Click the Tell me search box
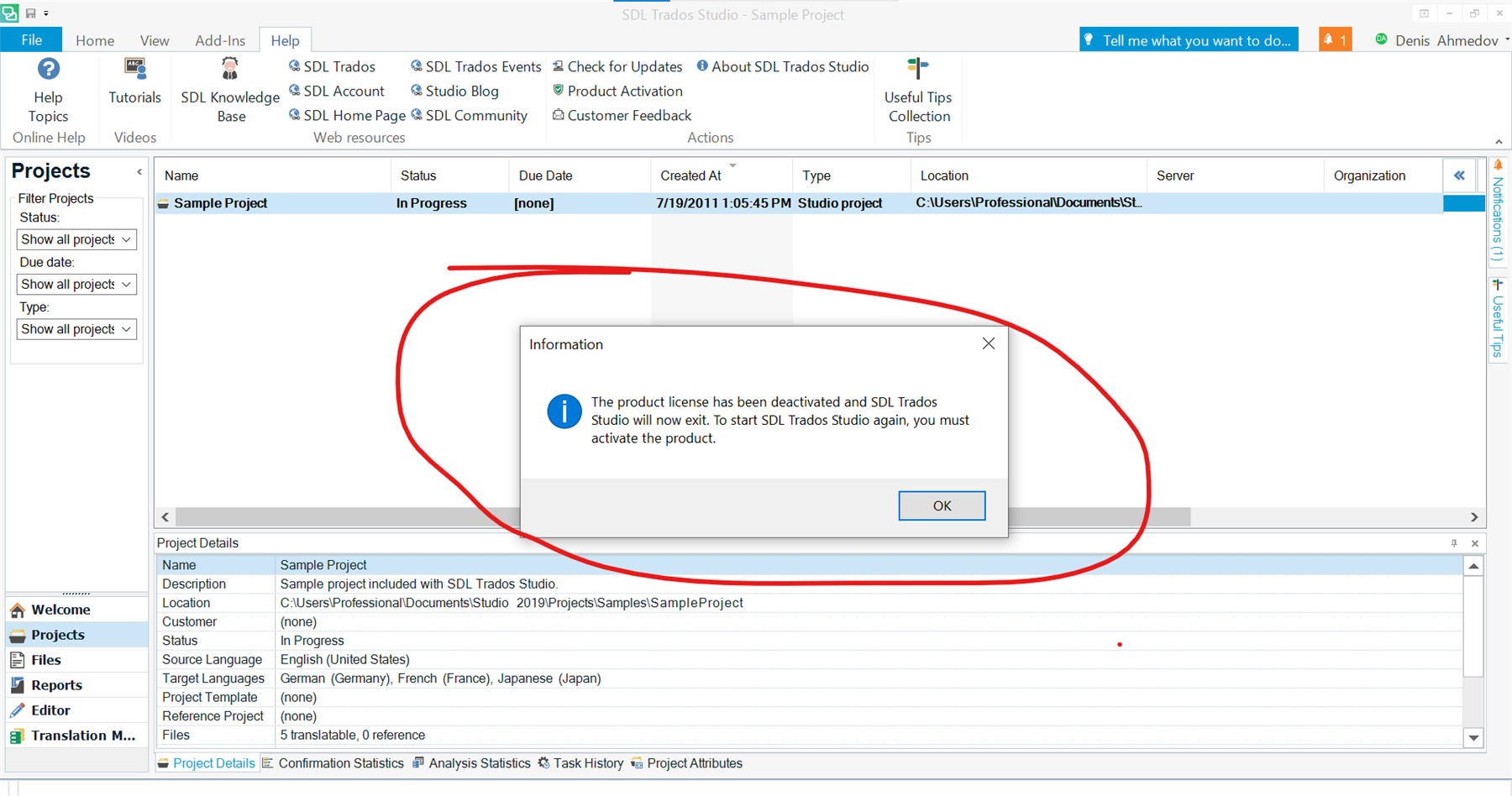Screen dimensions: 1512x796 [x=1189, y=39]
